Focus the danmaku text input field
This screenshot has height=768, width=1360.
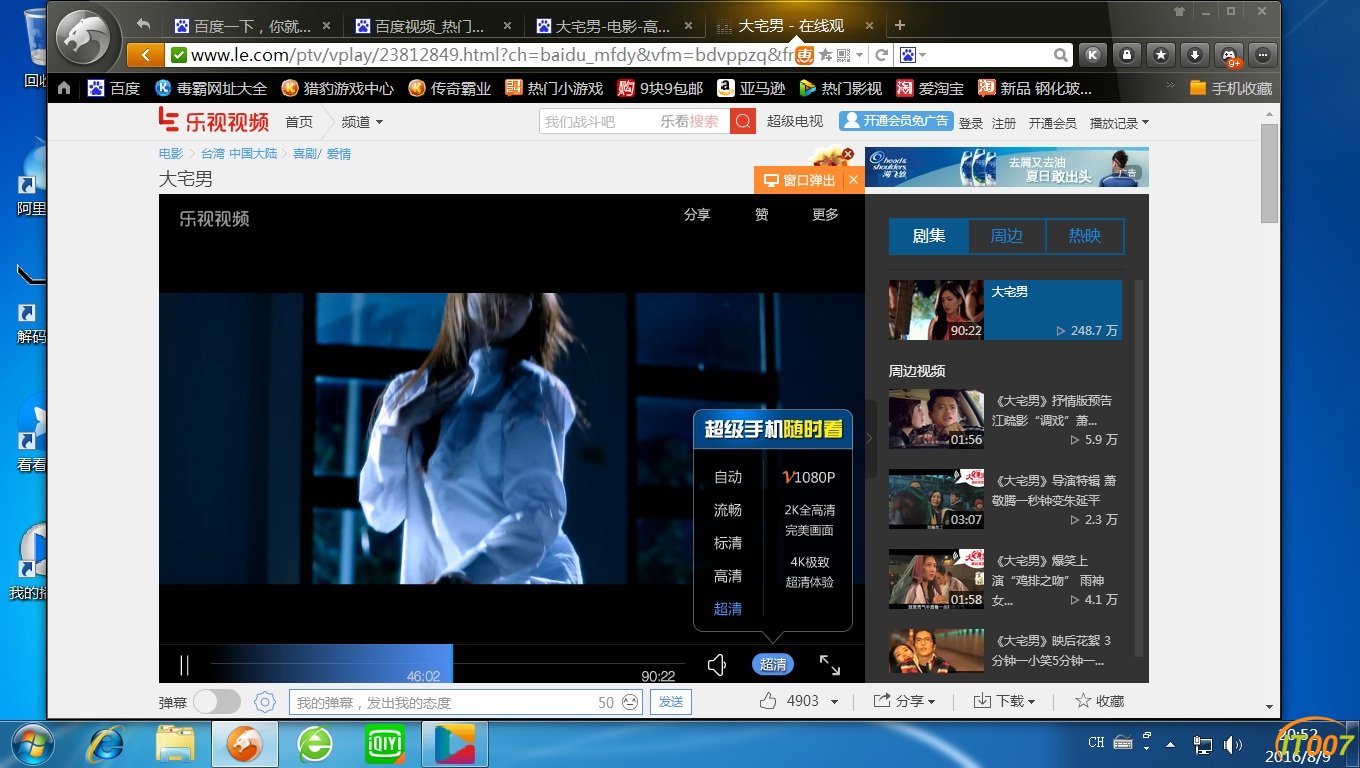465,702
